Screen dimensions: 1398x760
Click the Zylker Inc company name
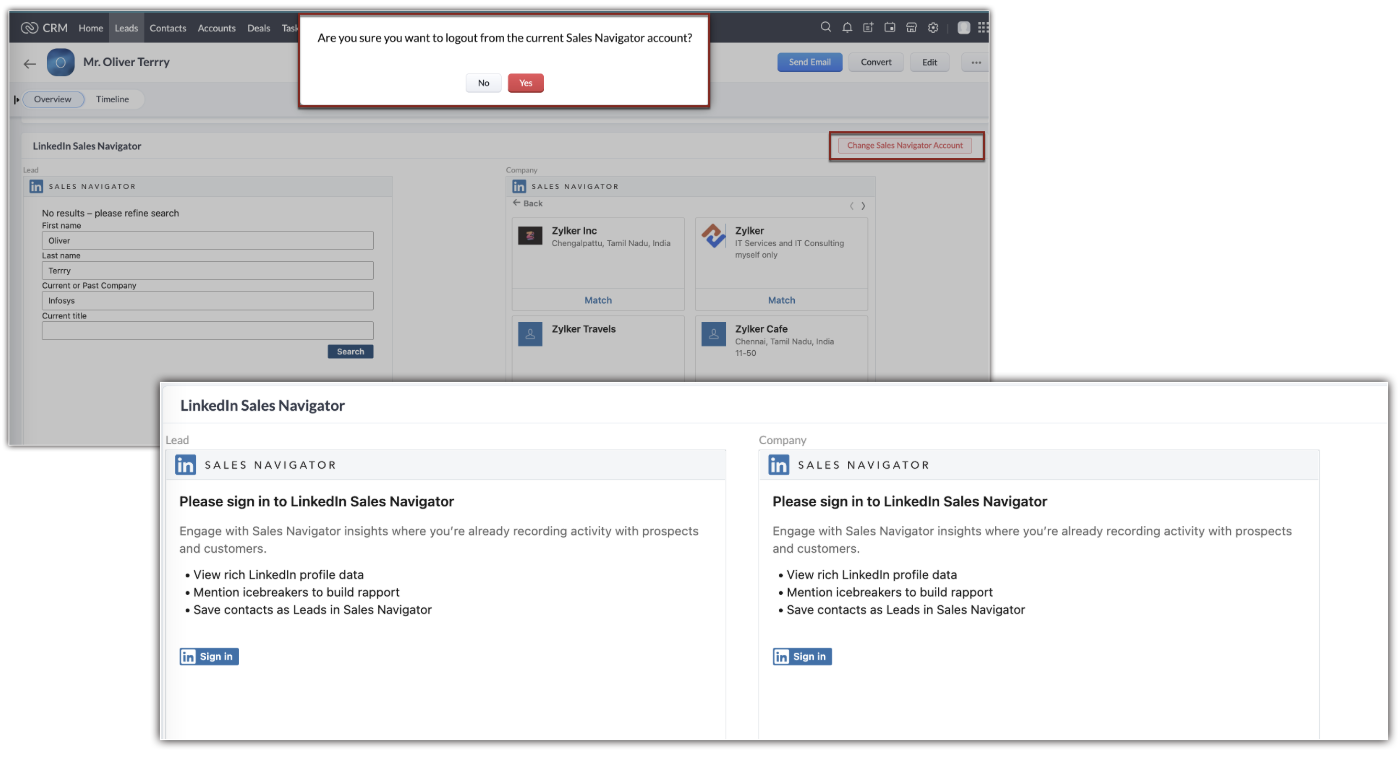coord(575,231)
